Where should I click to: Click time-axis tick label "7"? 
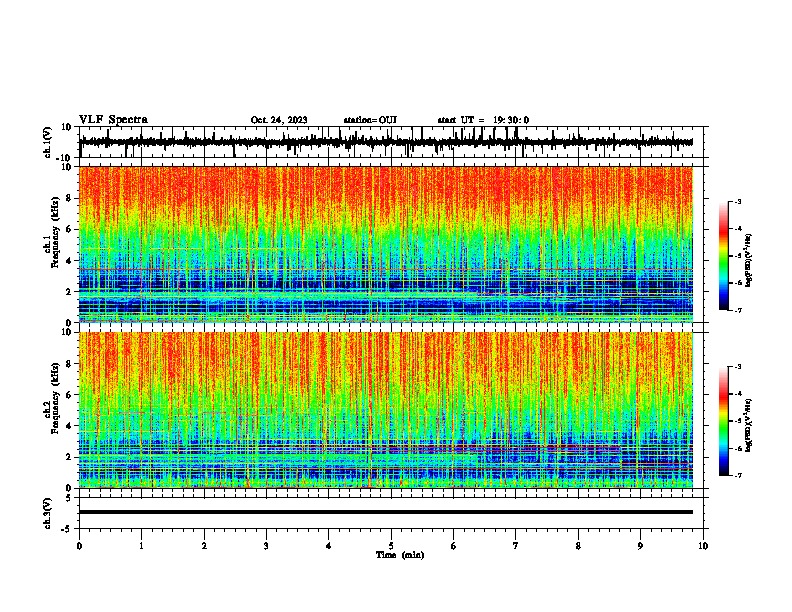516,546
